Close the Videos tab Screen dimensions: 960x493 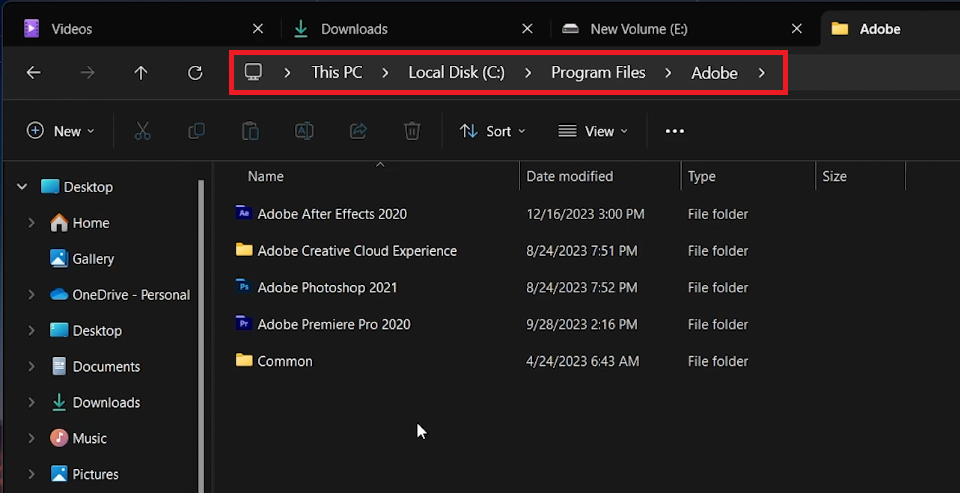tap(258, 29)
